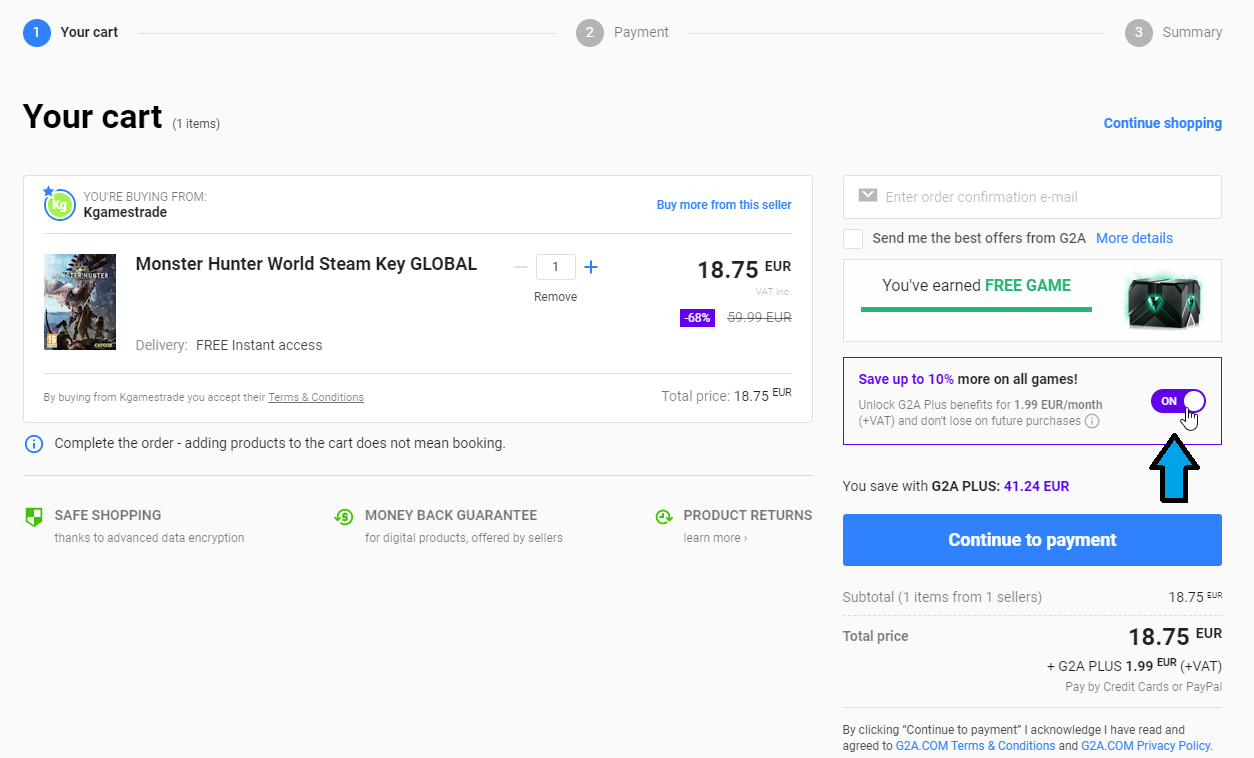Remove Monster Hunter World from cart
The image size is (1254, 758).
(555, 296)
